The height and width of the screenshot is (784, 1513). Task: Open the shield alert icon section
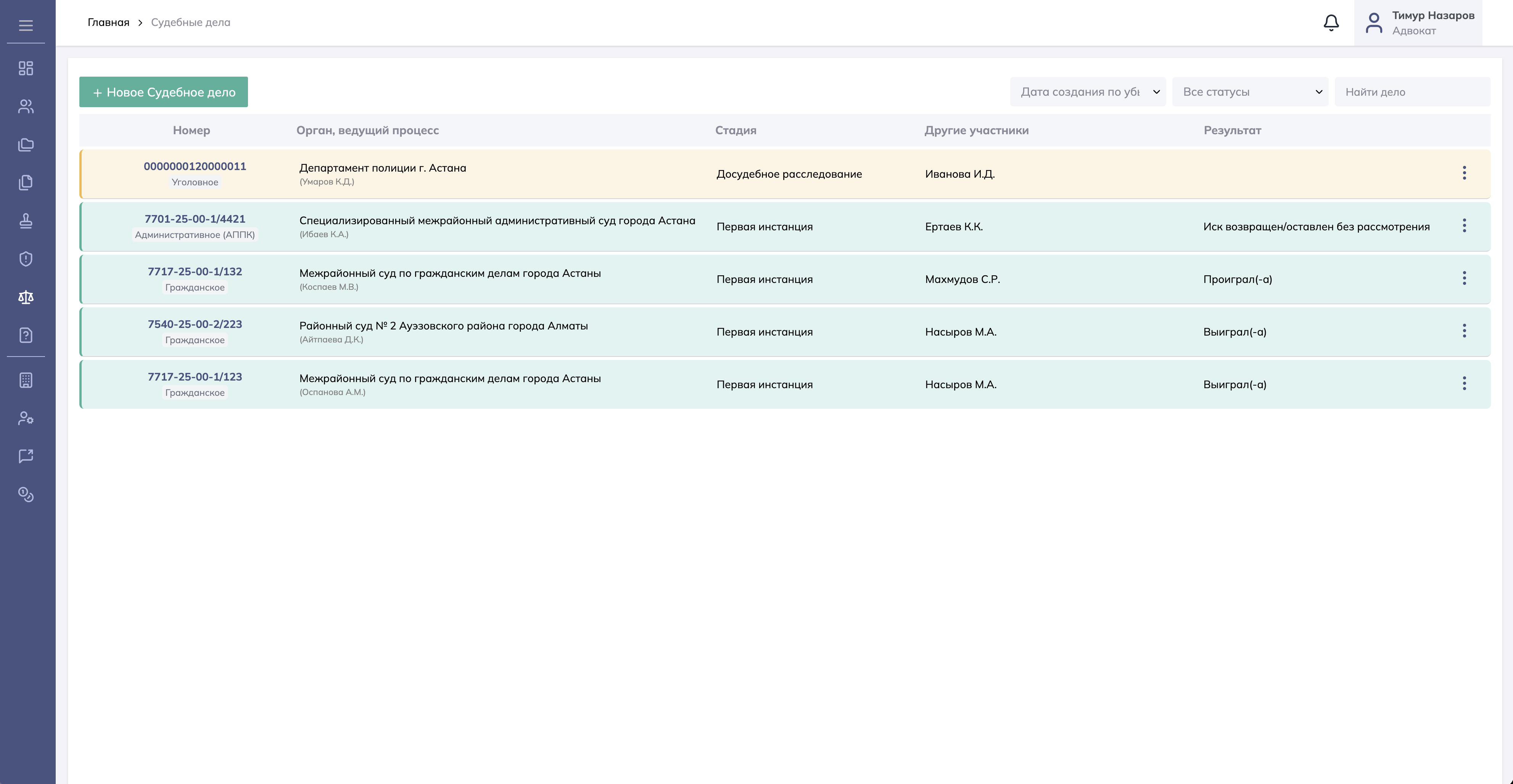tap(26, 259)
